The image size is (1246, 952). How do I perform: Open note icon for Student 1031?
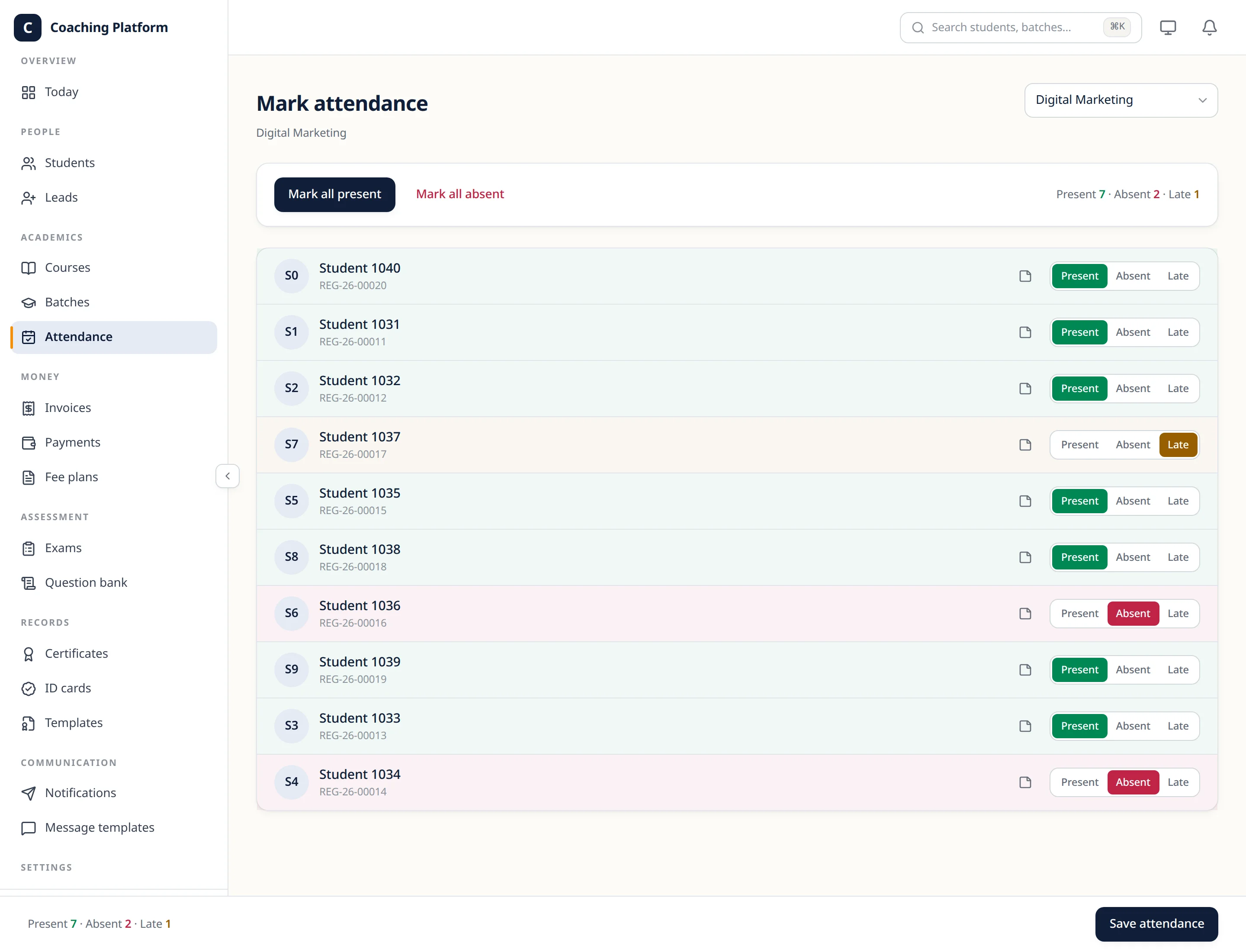1025,332
